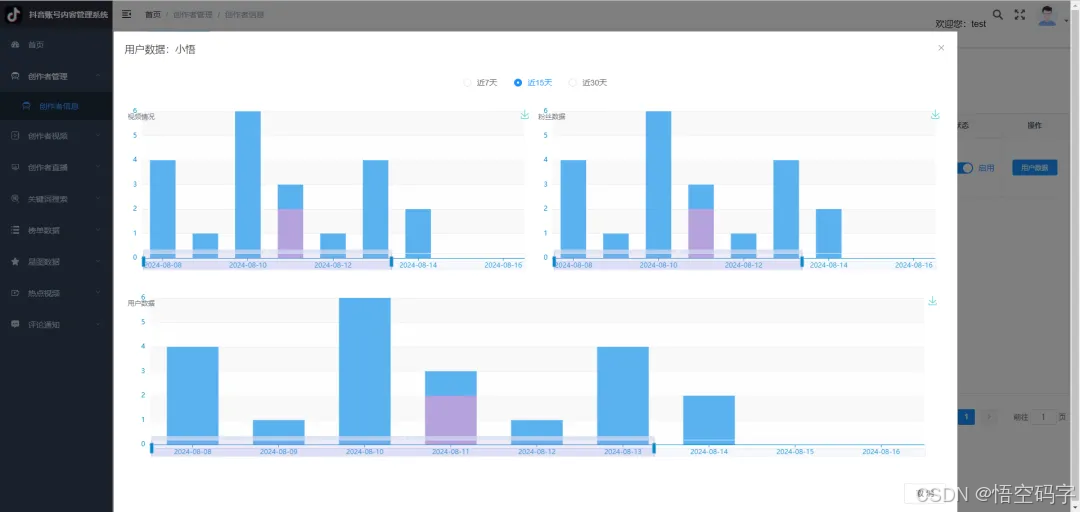Screen dimensions: 1080x512
Task: Click the 评论通知 chat bubble icon
Action: [x=15, y=324]
